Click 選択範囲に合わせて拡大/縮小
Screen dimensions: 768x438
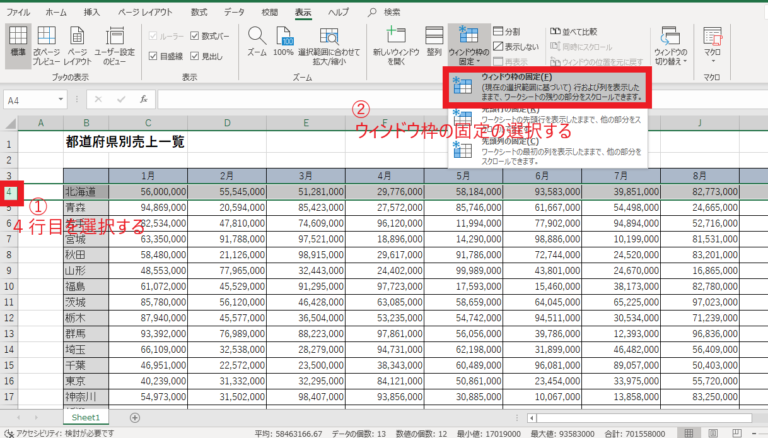(x=329, y=46)
